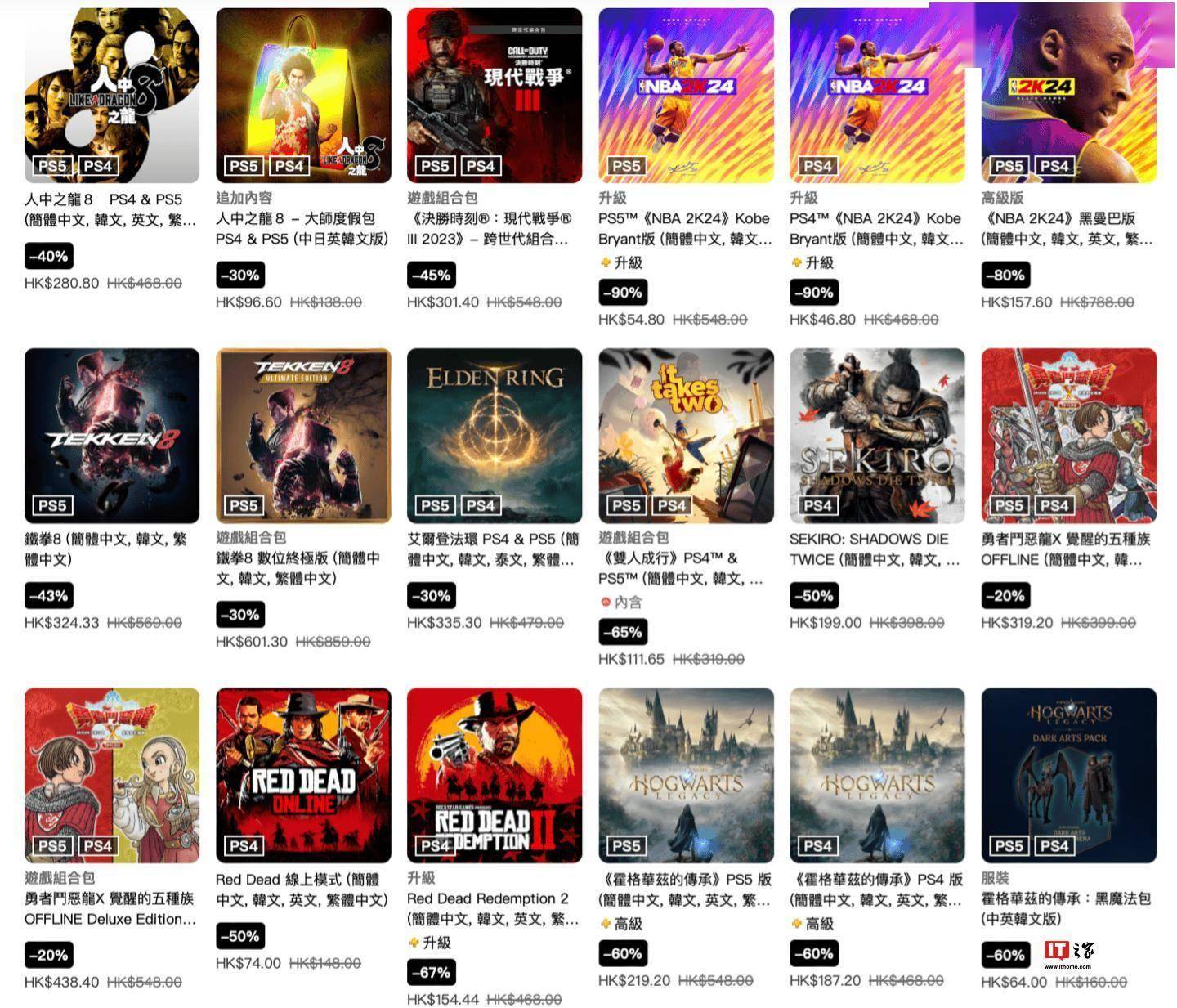Open the 鐵拳8 數位終極版 title link
Image resolution: width=1177 pixels, height=1008 pixels.
(298, 568)
